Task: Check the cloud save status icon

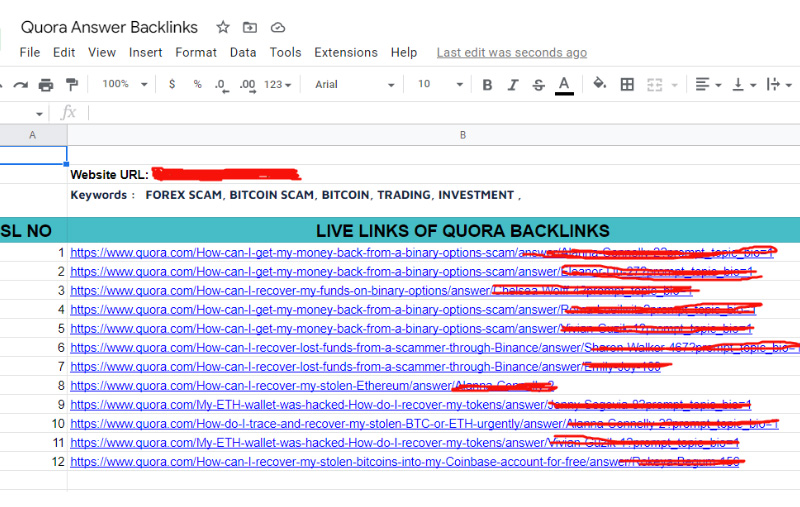Action: [278, 28]
